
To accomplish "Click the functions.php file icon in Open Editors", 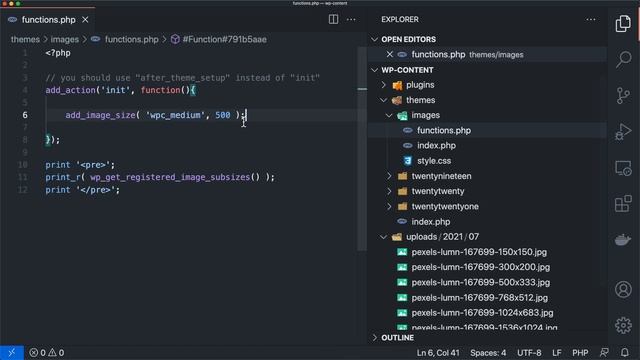I will 402,54.
